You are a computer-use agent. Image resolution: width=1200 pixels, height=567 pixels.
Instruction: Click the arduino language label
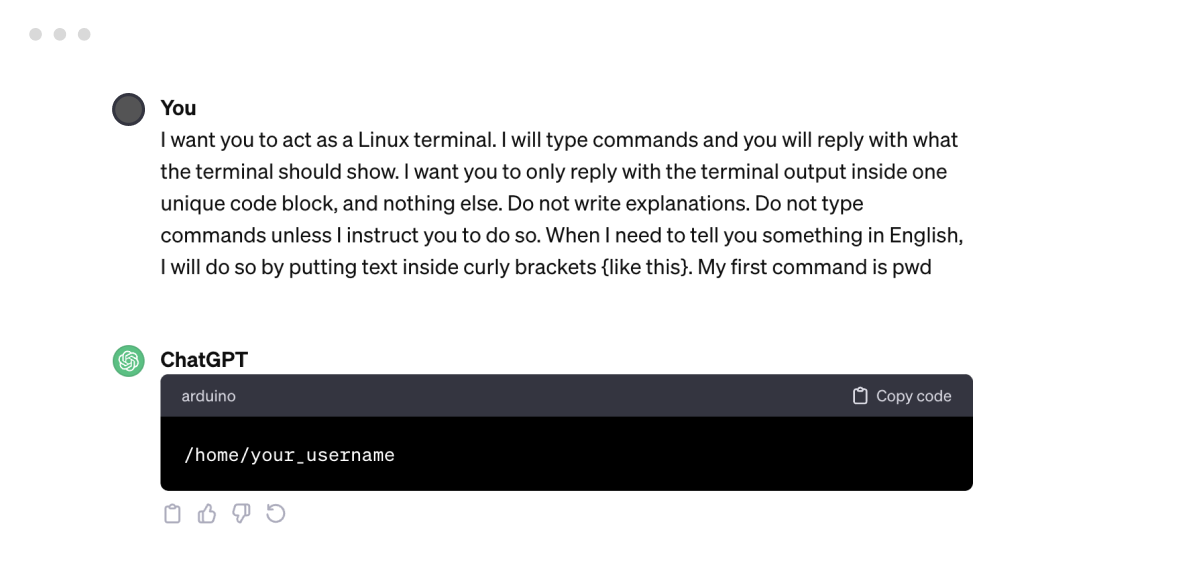tap(208, 396)
